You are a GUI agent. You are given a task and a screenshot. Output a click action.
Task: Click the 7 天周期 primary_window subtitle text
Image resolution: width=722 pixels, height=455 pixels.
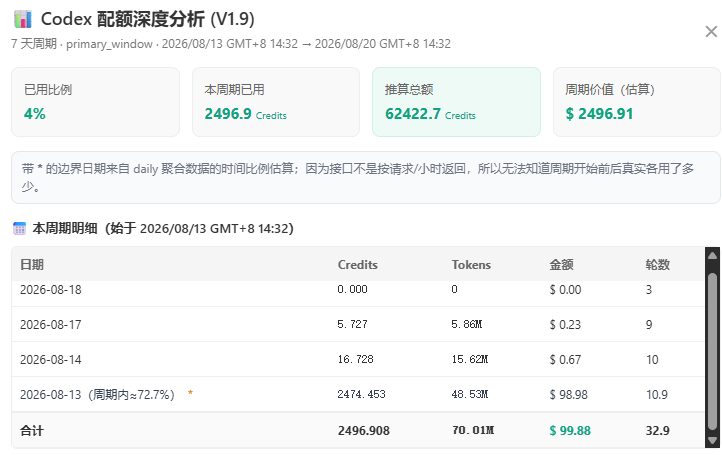pyautogui.click(x=231, y=44)
